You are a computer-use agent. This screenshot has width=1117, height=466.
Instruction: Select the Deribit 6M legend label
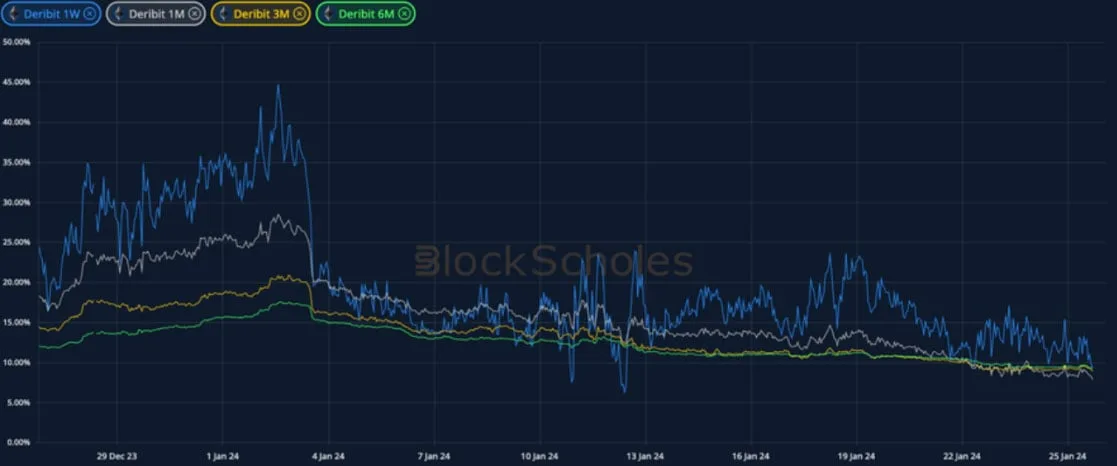pos(367,13)
